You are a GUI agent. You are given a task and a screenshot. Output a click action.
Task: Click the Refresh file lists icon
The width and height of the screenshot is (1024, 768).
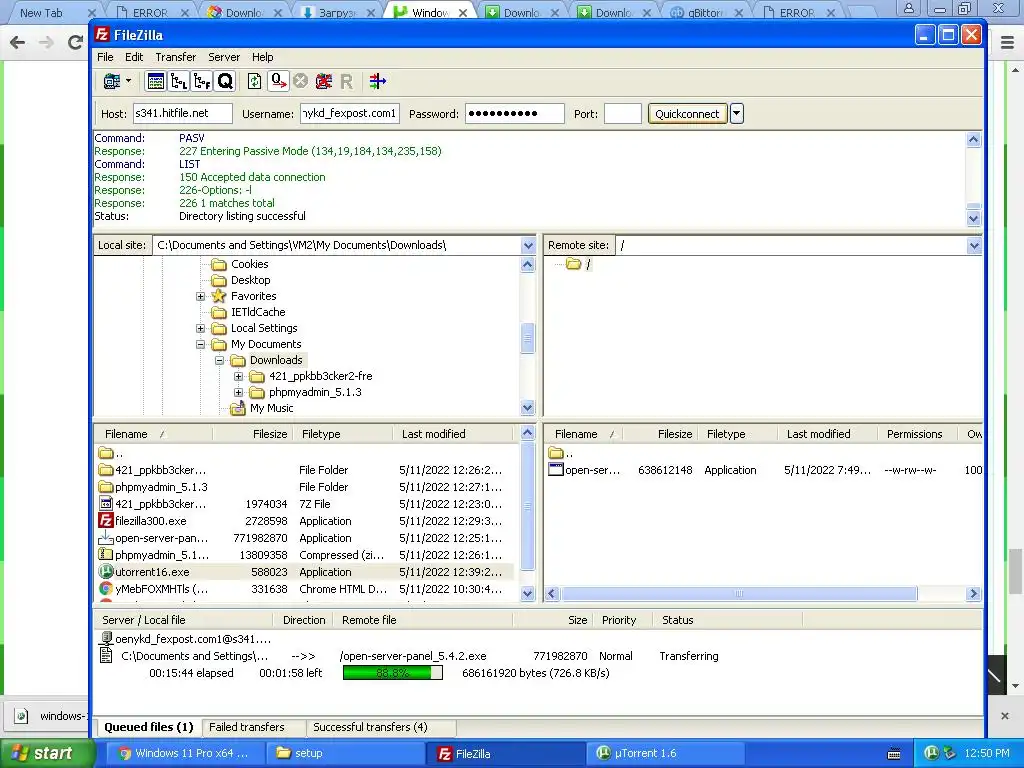tap(254, 81)
